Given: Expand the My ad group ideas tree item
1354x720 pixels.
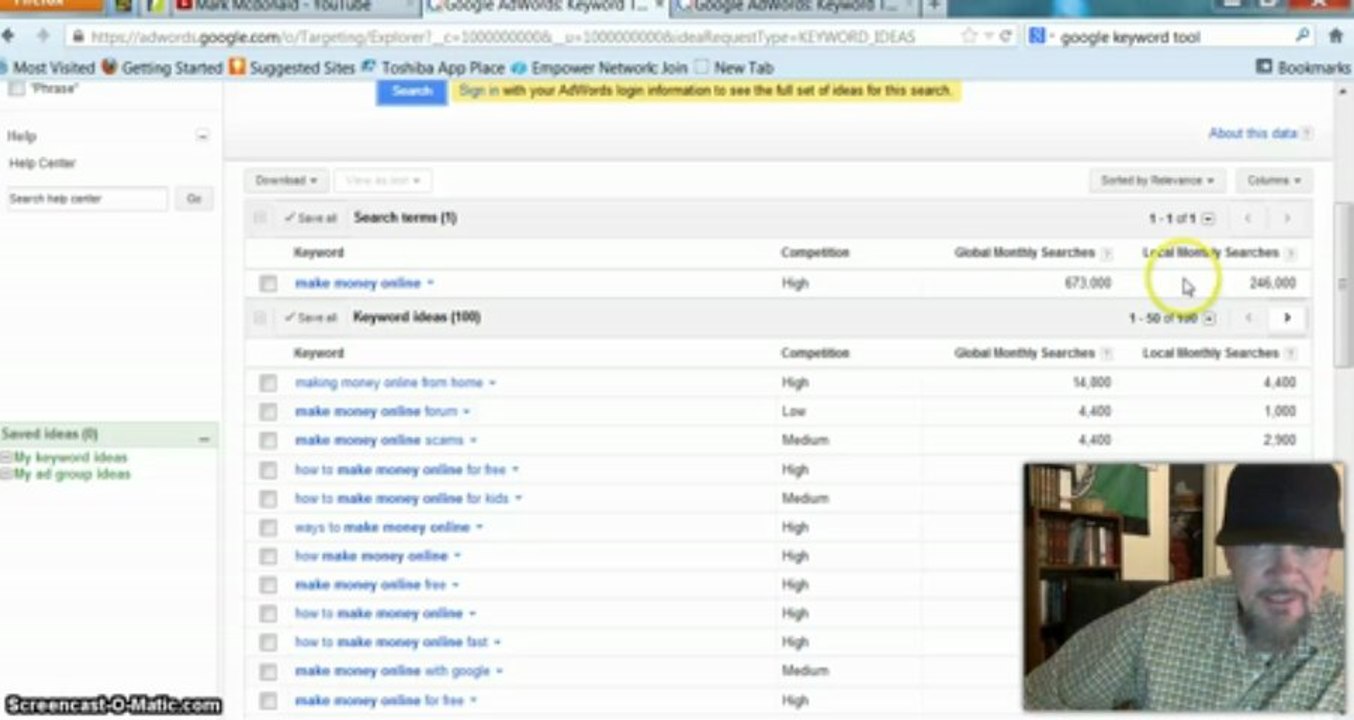Looking at the screenshot, I should click(x=6, y=474).
